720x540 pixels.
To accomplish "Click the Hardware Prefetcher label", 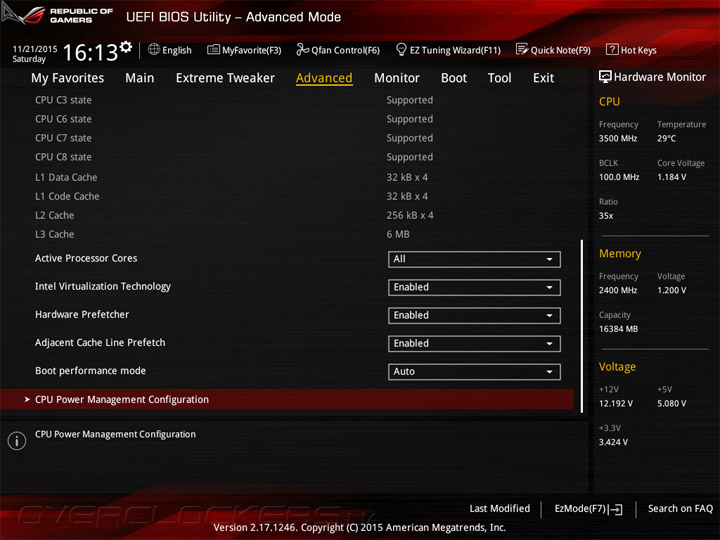I will pos(82,315).
